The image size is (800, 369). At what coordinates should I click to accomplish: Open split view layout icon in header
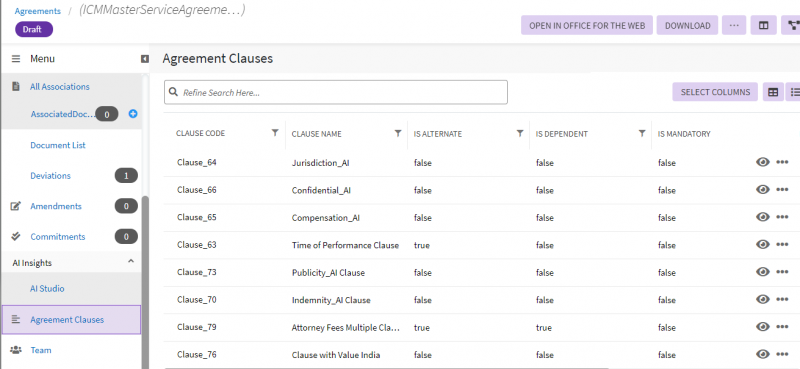tap(763, 25)
